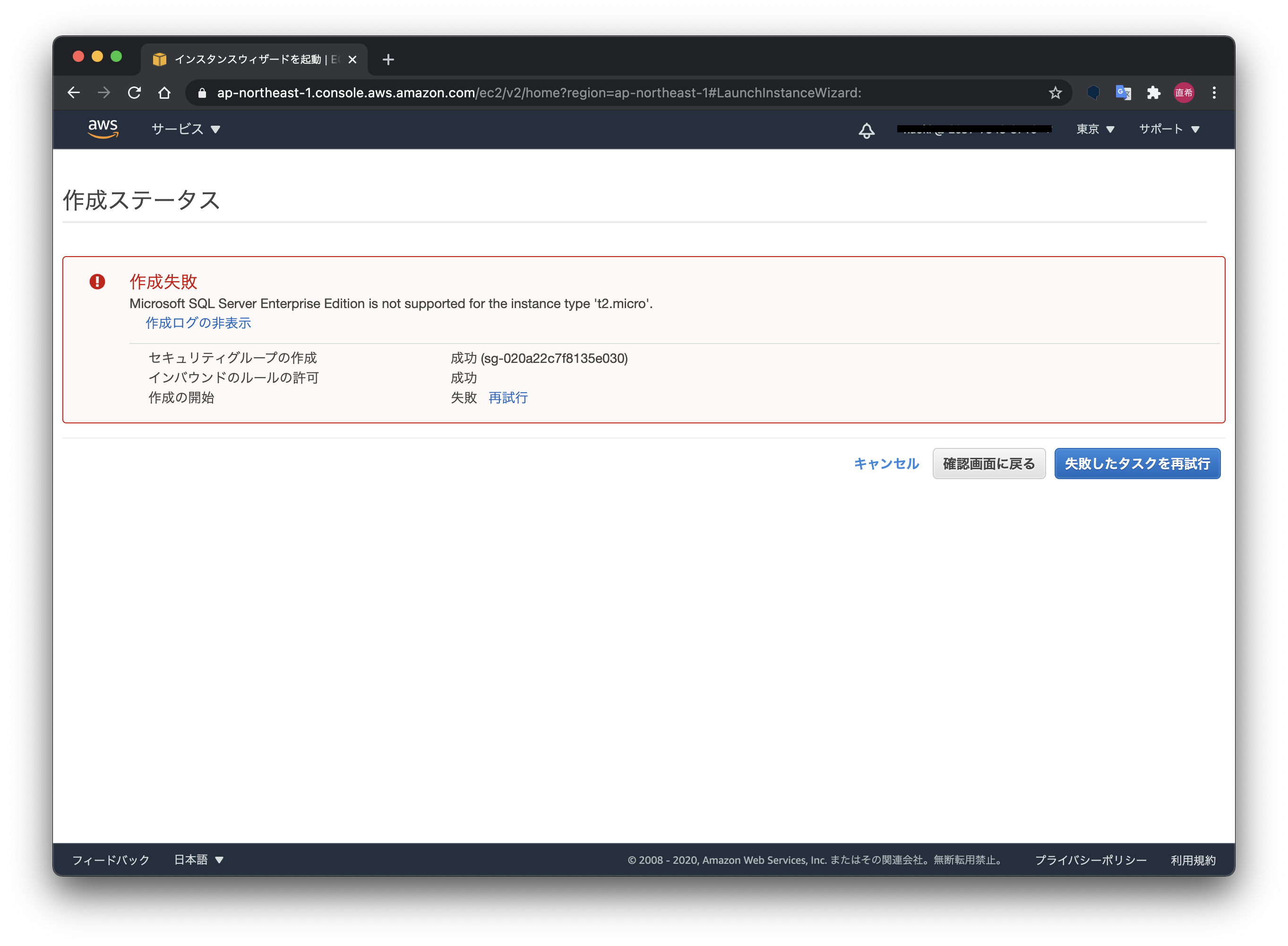This screenshot has width=1288, height=946.
Task: Collapse log via 作成ログの非表示 link
Action: pyautogui.click(x=198, y=323)
